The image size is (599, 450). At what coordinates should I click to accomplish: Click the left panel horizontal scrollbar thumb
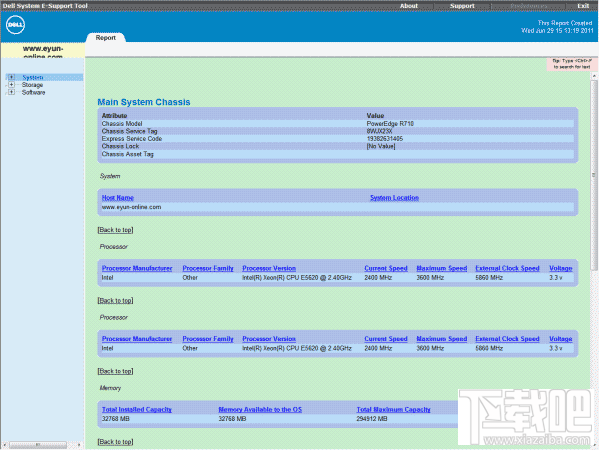38,445
